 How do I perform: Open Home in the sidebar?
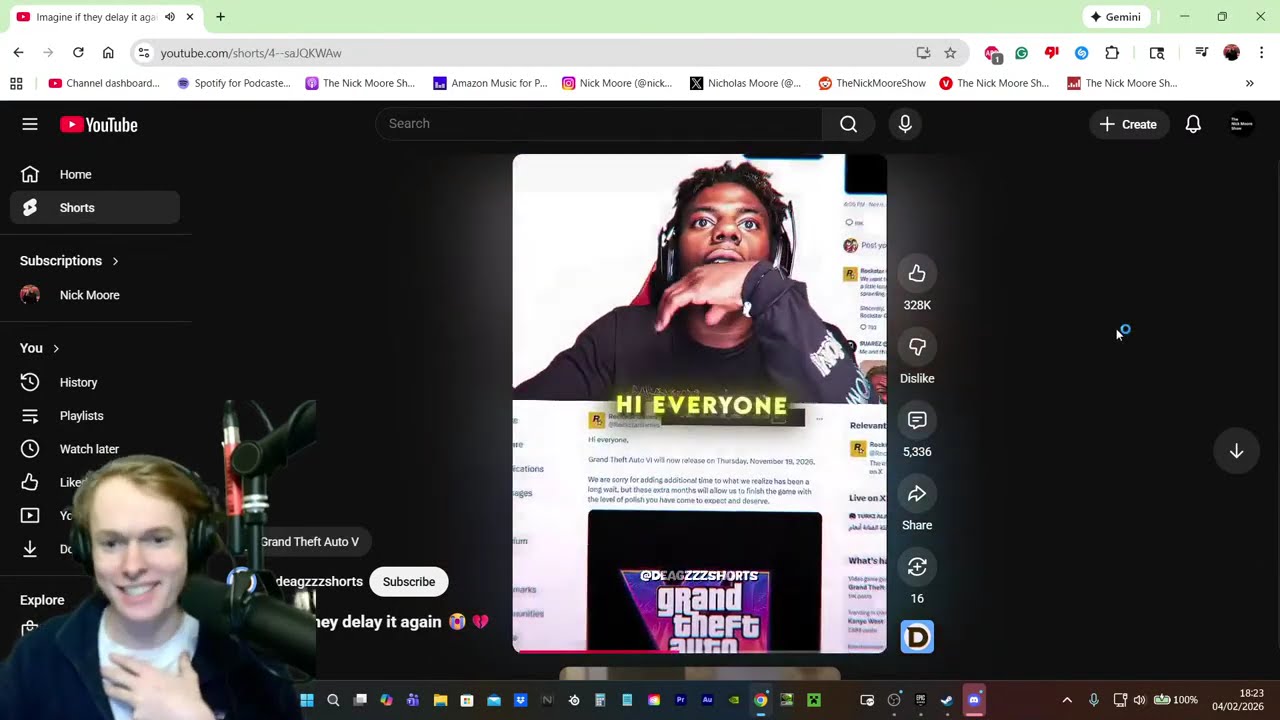[x=95, y=174]
